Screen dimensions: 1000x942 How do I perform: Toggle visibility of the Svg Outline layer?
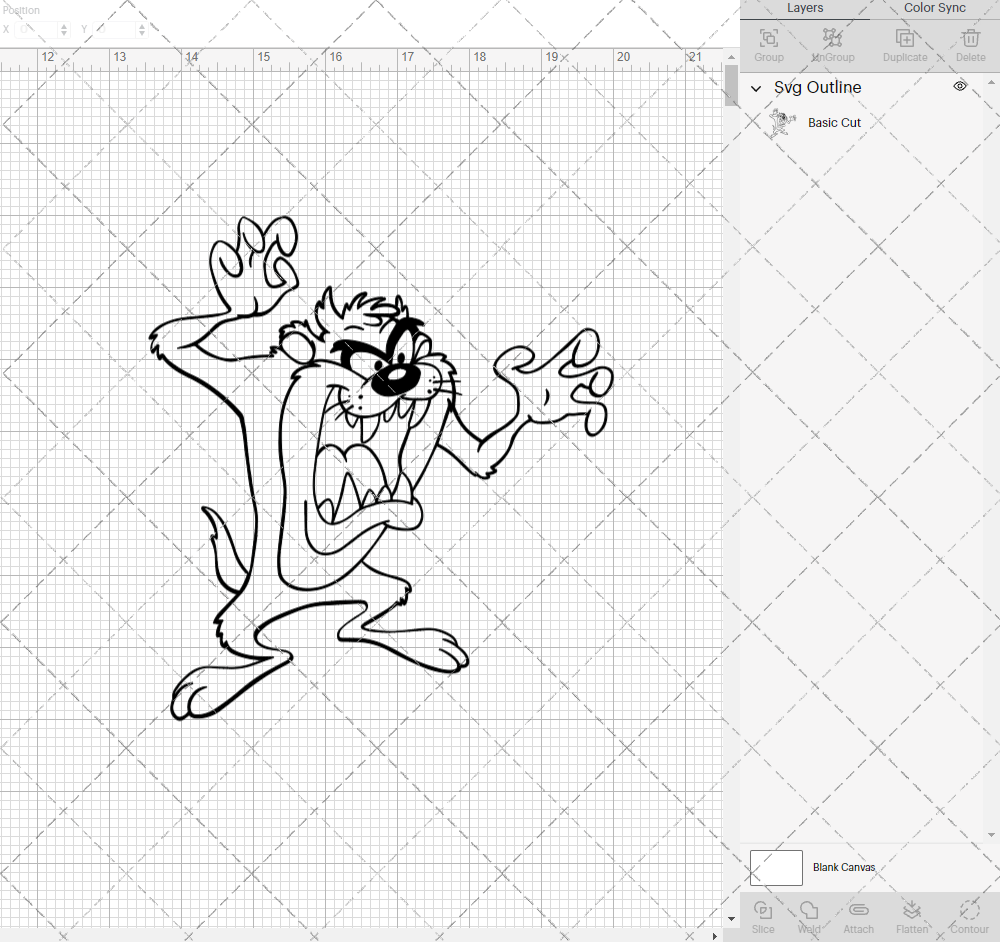[x=959, y=86]
